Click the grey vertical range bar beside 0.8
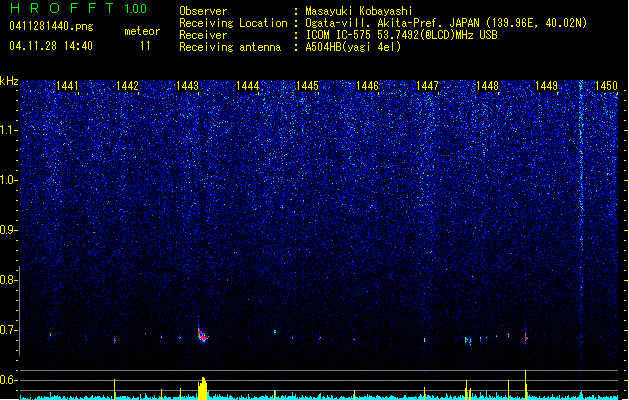The height and width of the screenshot is (400, 629). [19, 311]
